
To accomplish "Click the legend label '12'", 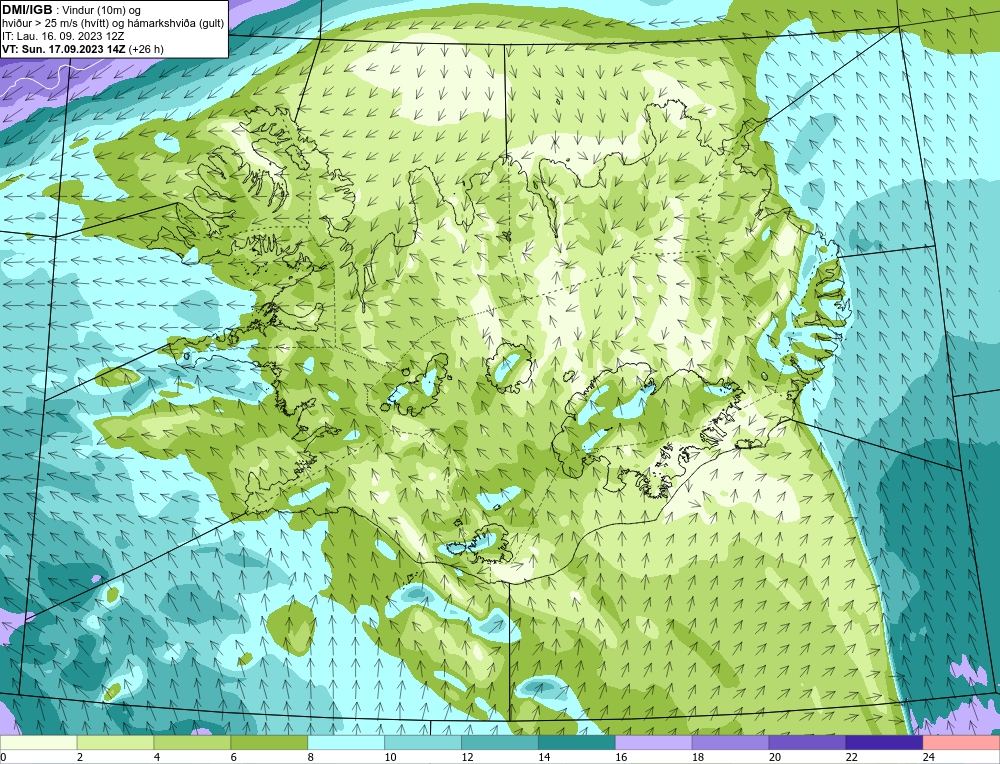I will (x=467, y=757).
